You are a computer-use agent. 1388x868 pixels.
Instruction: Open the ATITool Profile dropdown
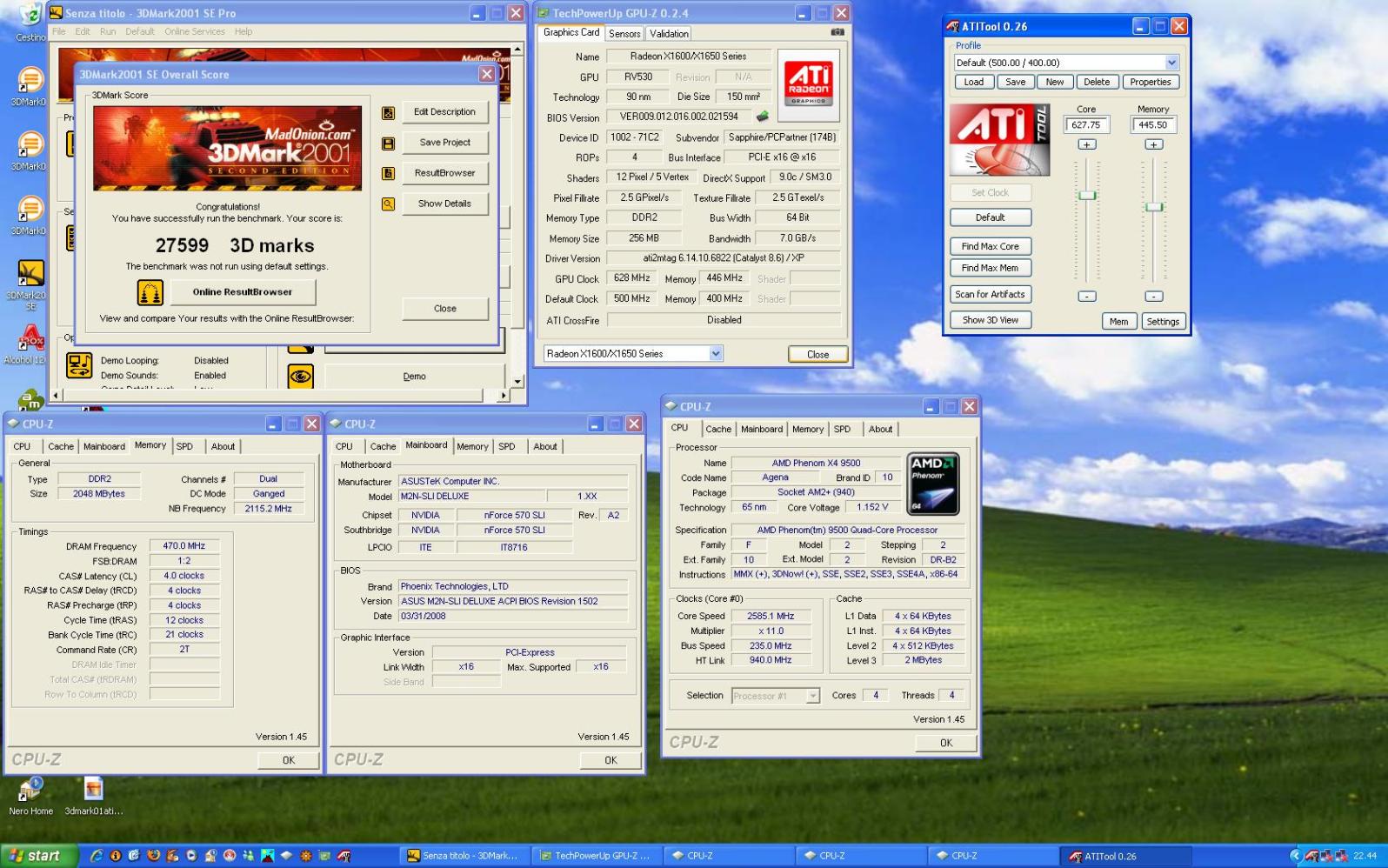[1171, 63]
